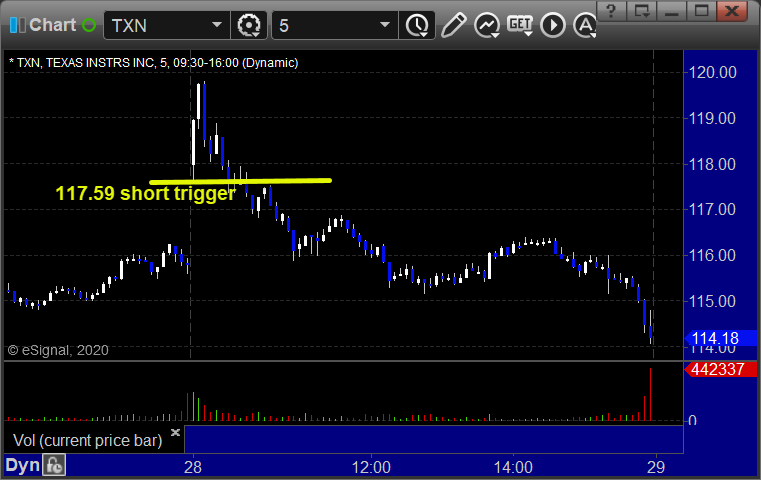Expand the interval dropdown arrow
Screen dimensions: 761x480
click(x=385, y=25)
